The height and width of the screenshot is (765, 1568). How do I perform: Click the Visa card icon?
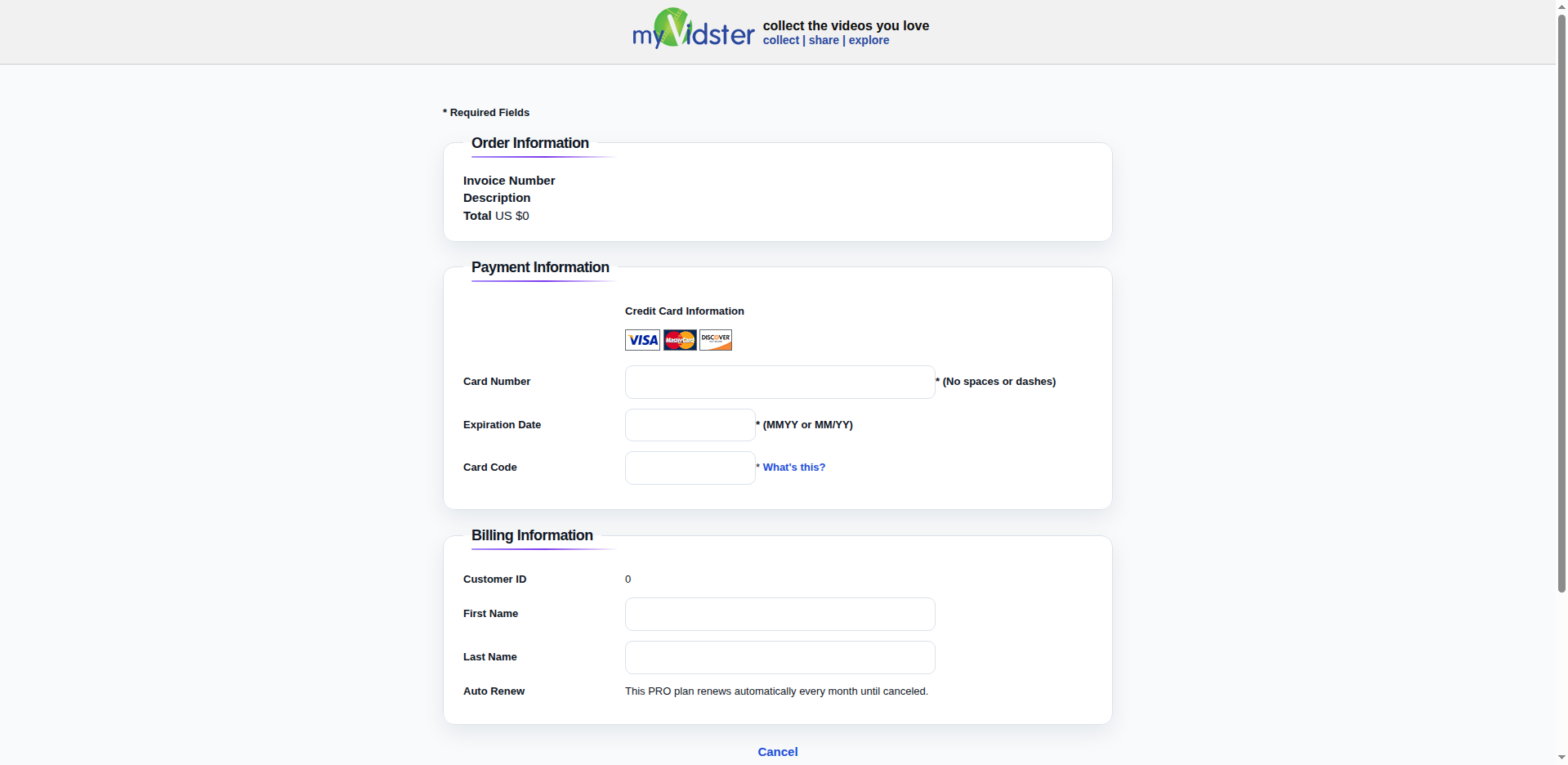[642, 340]
